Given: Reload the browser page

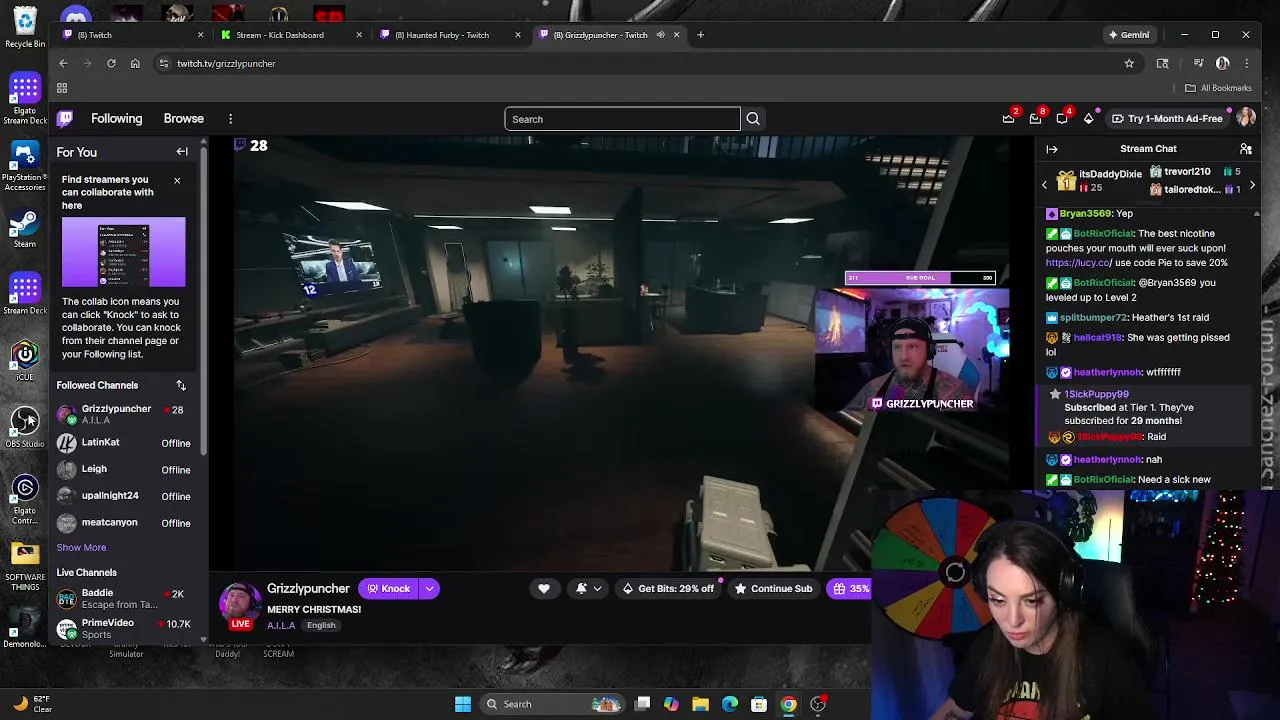Looking at the screenshot, I should click(x=111, y=63).
